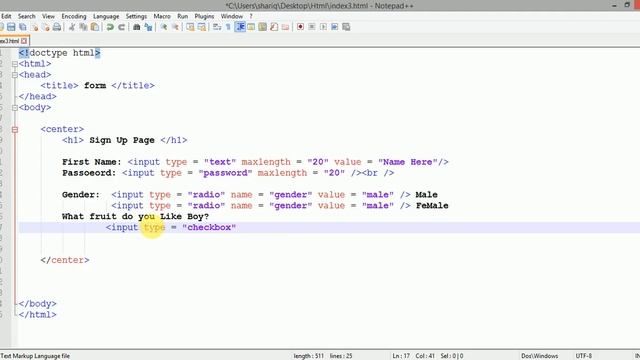
Task: Open the Replace dialog icon
Action: coord(148,27)
